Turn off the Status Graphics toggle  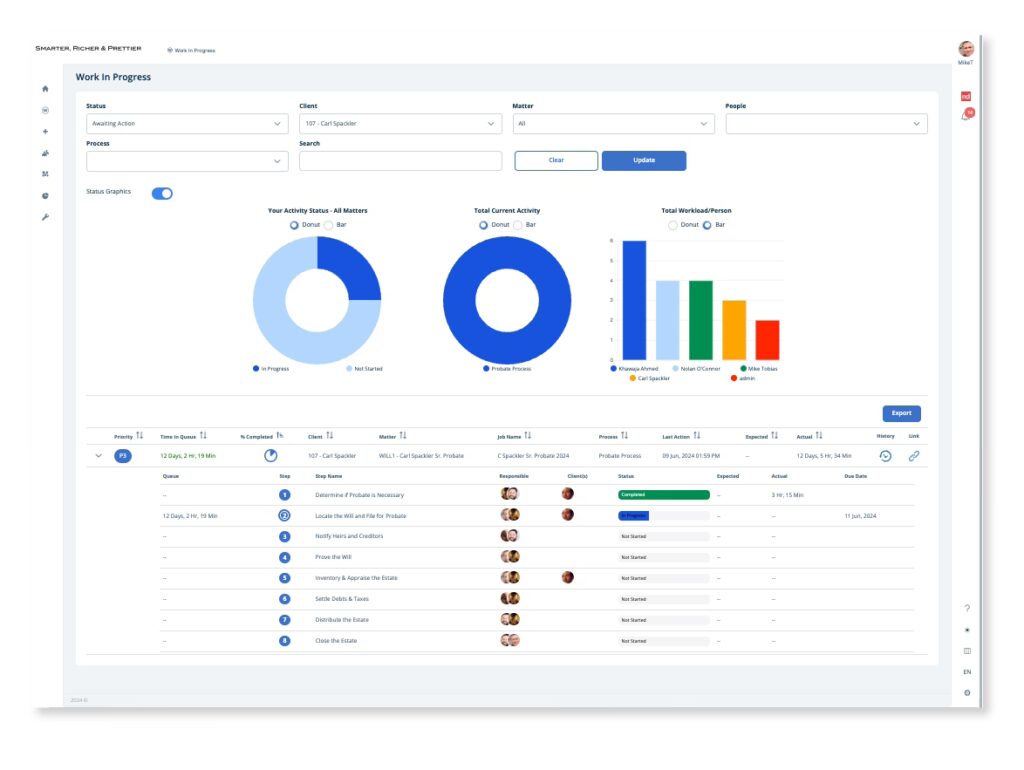(x=162, y=193)
